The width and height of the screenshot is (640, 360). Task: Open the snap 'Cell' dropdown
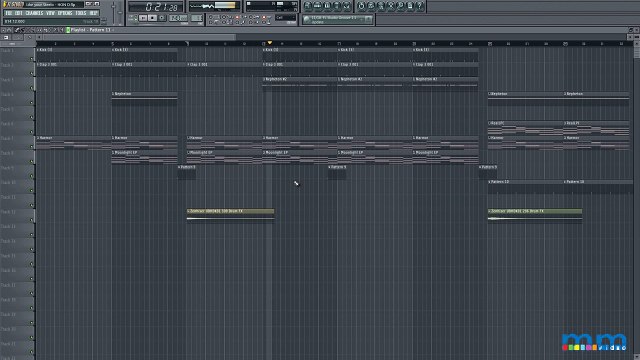click(x=285, y=18)
